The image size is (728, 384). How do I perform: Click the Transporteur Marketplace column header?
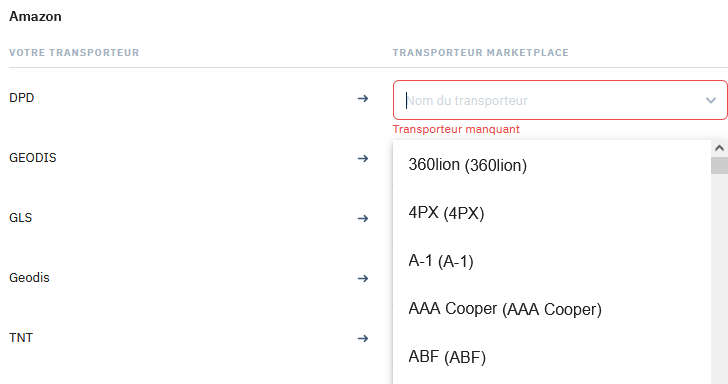click(x=481, y=52)
